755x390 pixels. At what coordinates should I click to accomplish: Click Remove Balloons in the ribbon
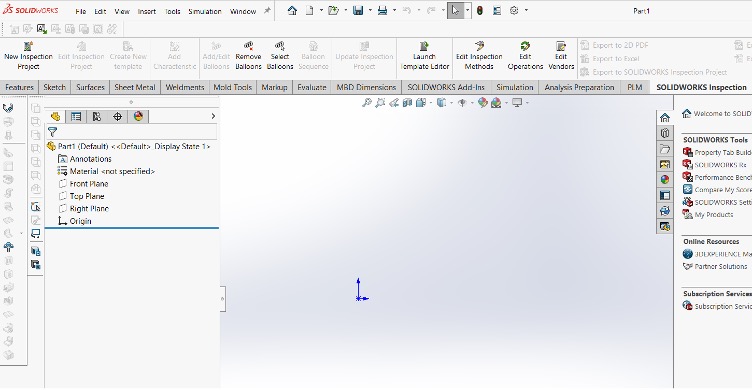pyautogui.click(x=248, y=56)
